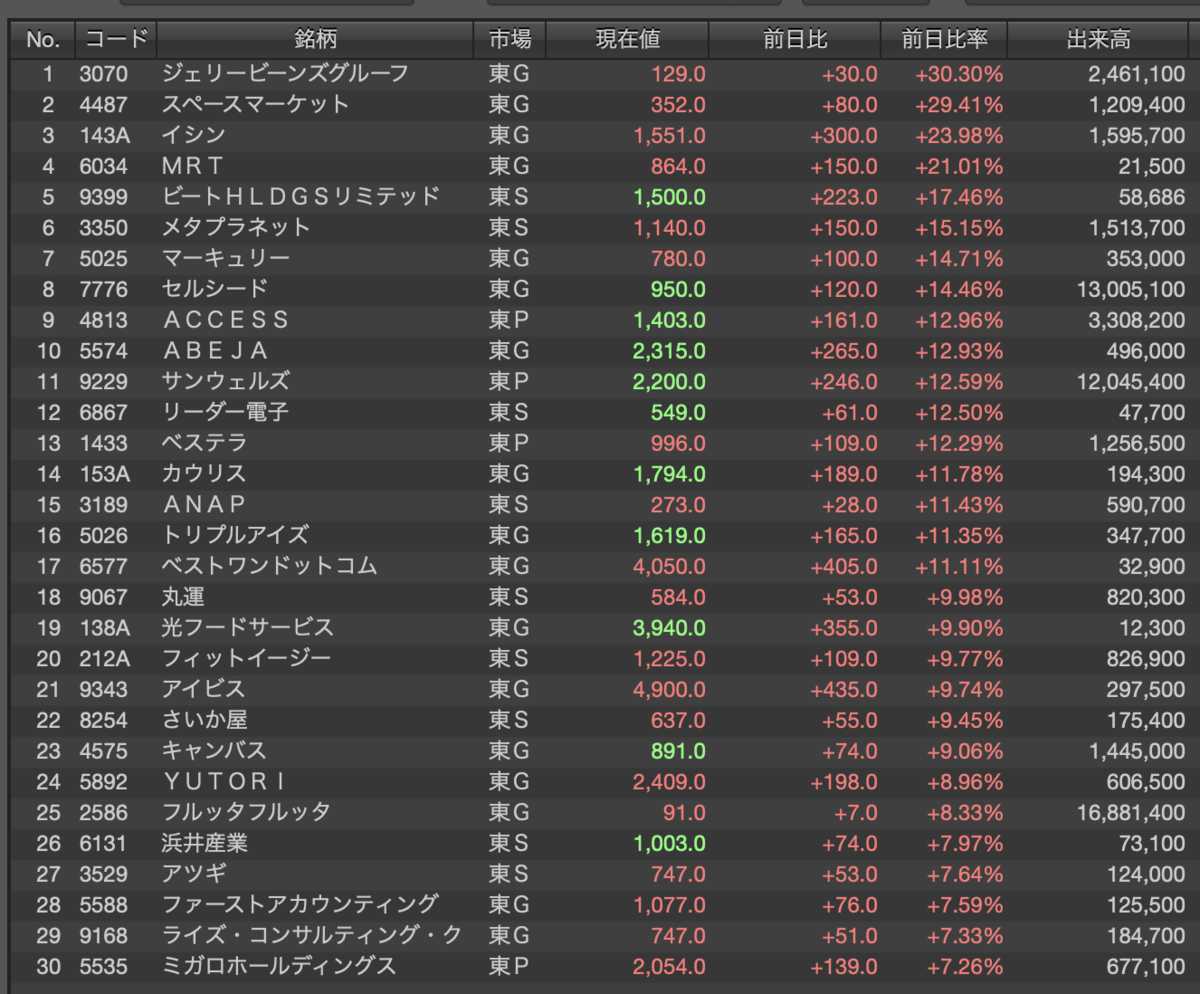Select the スペースマーケット stock name
Screen dimensions: 1200x994
tap(255, 105)
